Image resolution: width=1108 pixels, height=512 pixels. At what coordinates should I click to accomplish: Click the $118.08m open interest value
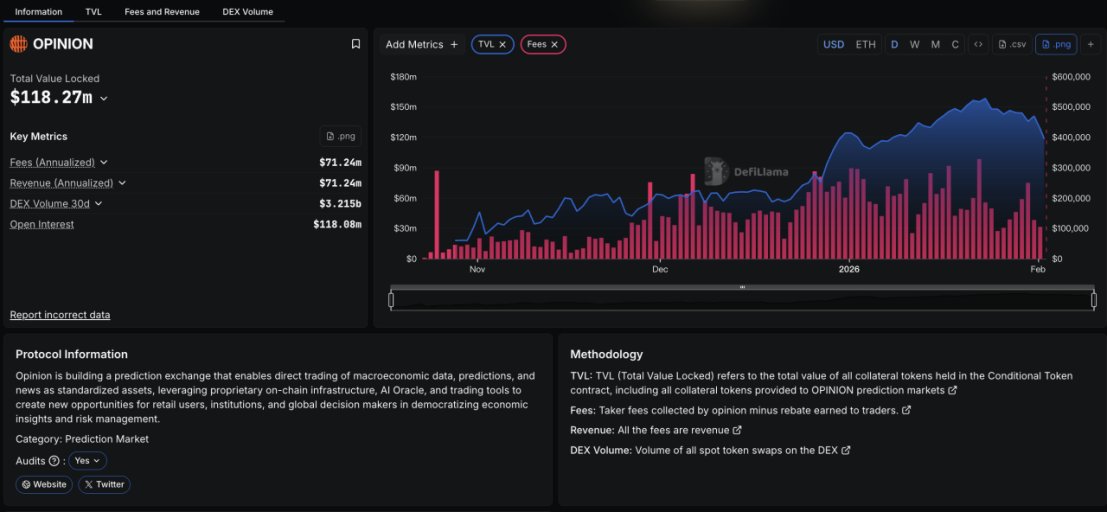[337, 224]
